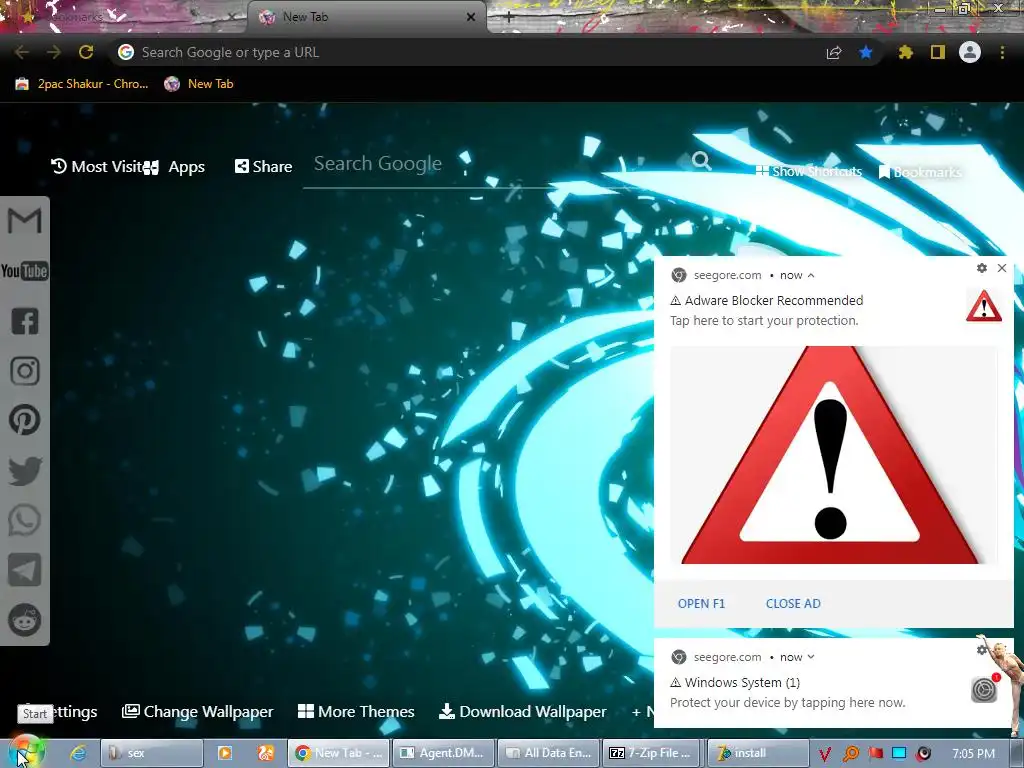
Task: Go back using browser back arrow
Action: click(x=22, y=52)
